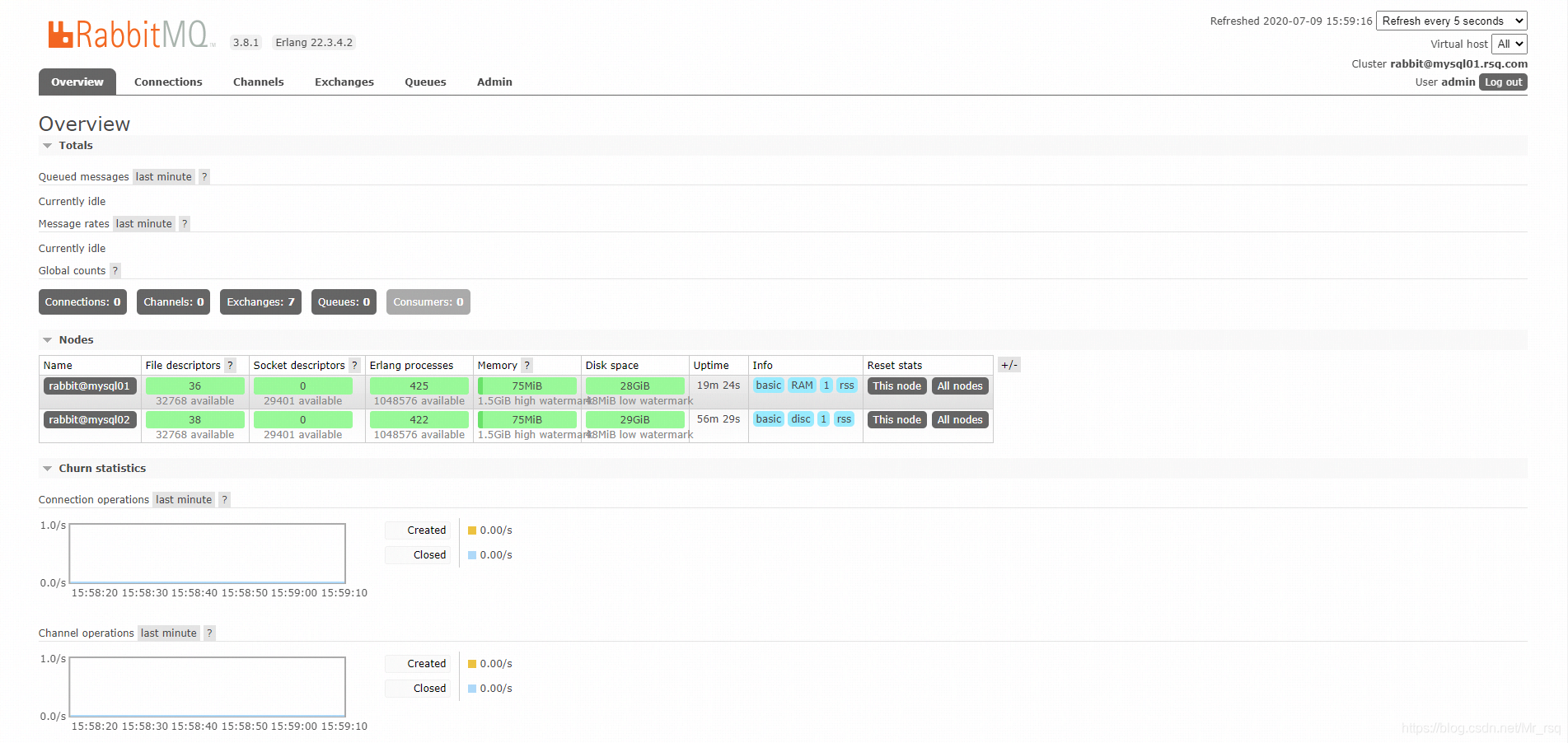Switch to the Channels tab
The image size is (1568, 743).
pyautogui.click(x=259, y=82)
